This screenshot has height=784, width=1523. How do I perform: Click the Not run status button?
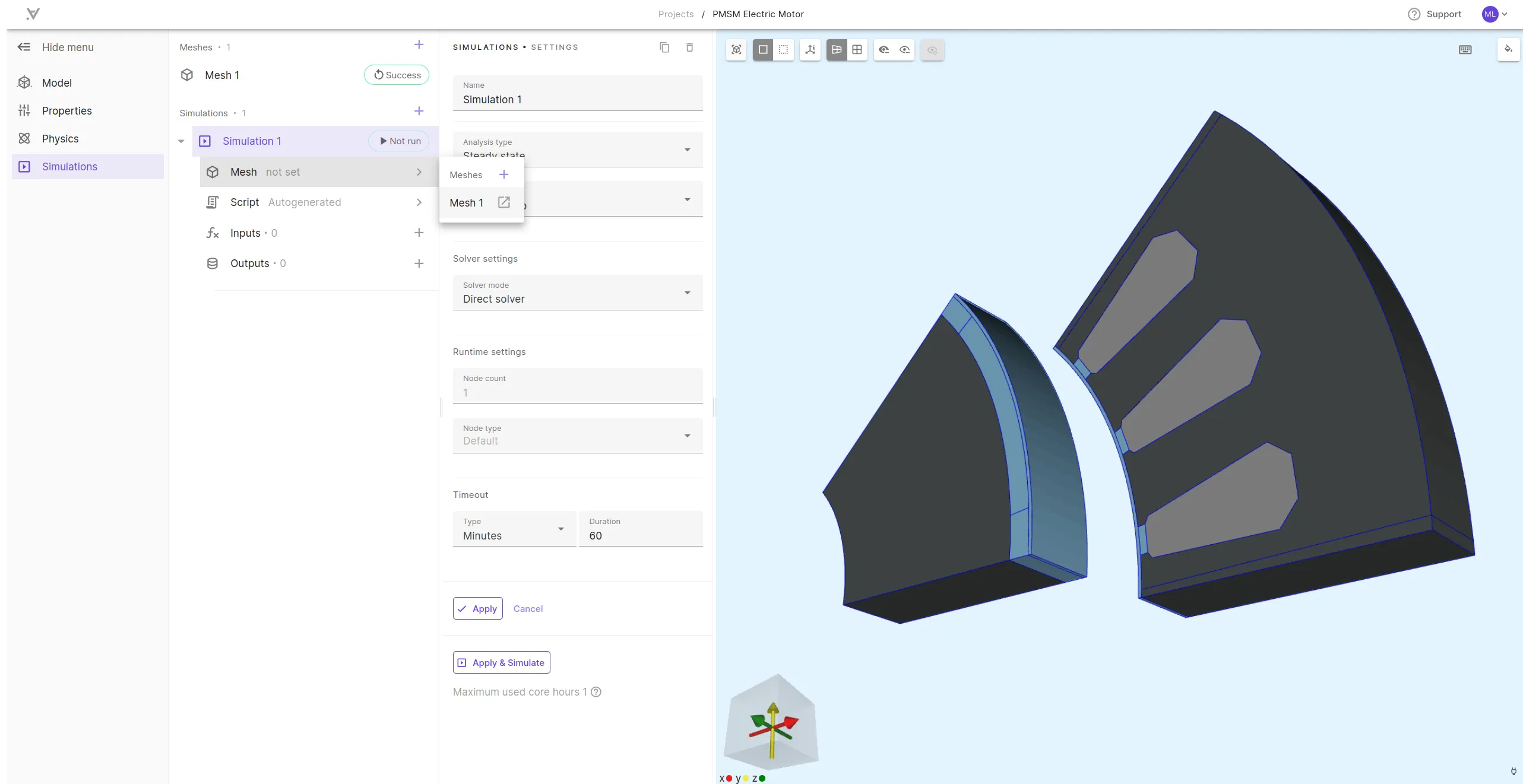pyautogui.click(x=399, y=141)
